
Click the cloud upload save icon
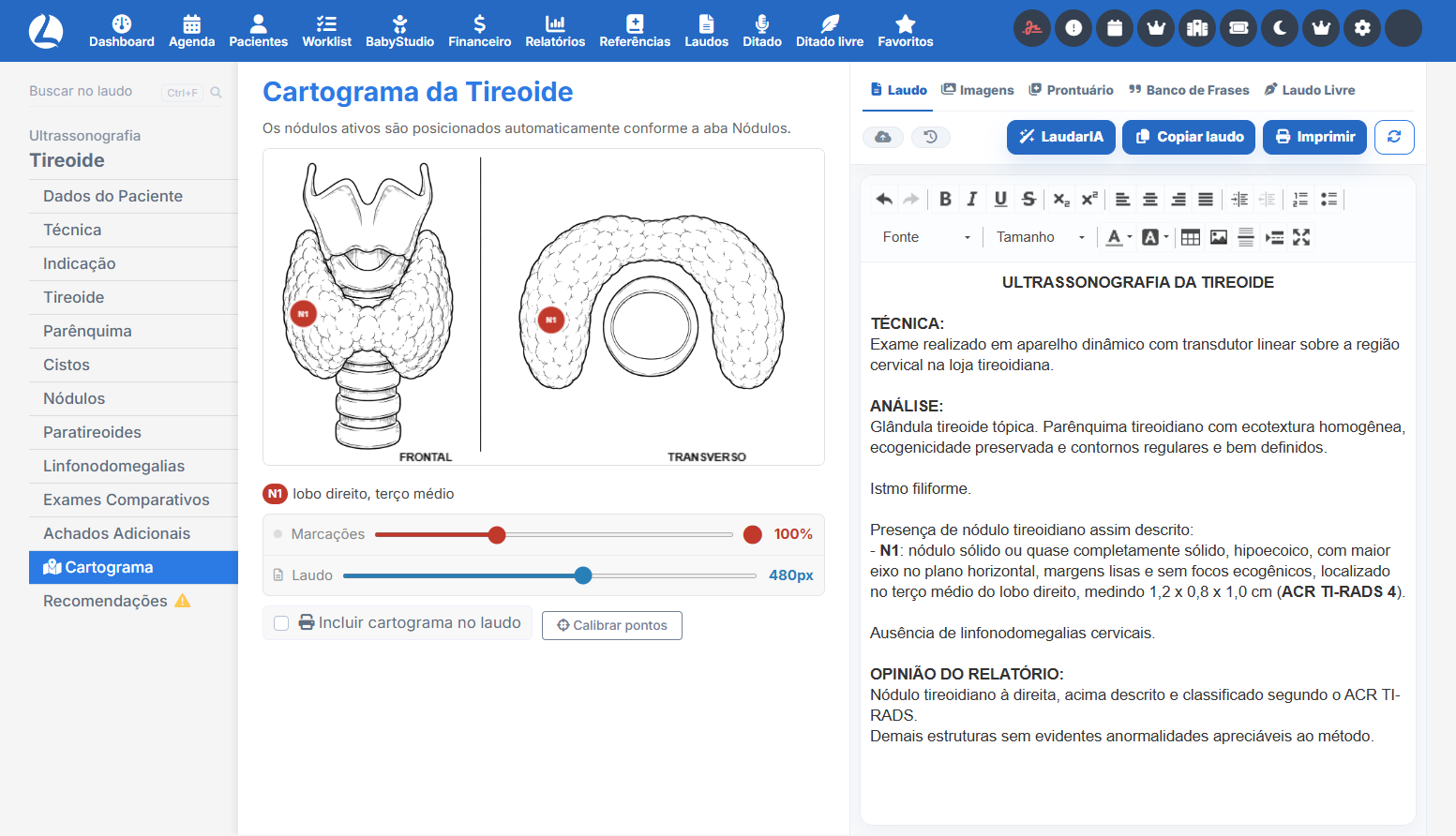tap(883, 137)
